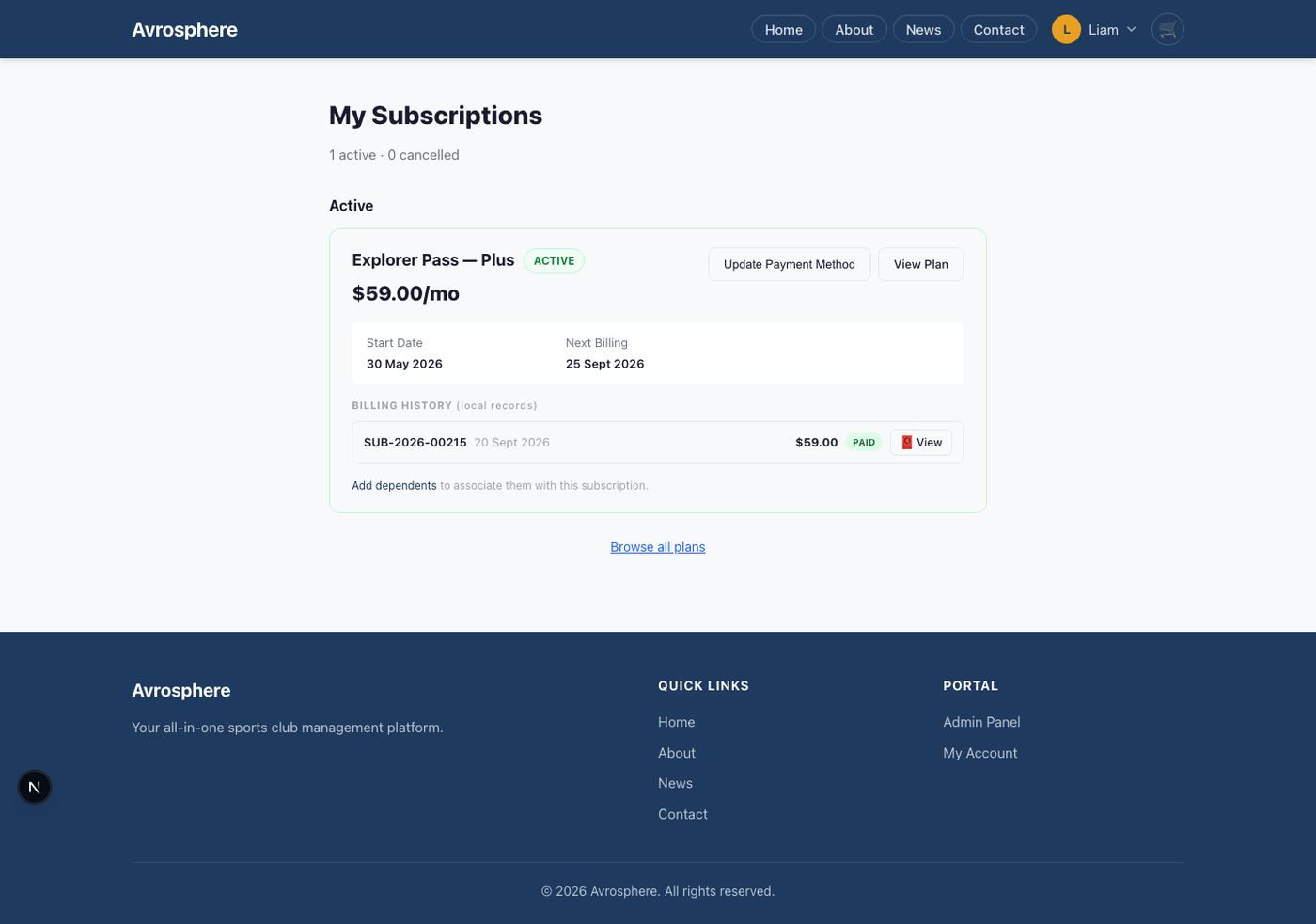The height and width of the screenshot is (924, 1316).
Task: Click the PAID status badge
Action: [x=864, y=442]
